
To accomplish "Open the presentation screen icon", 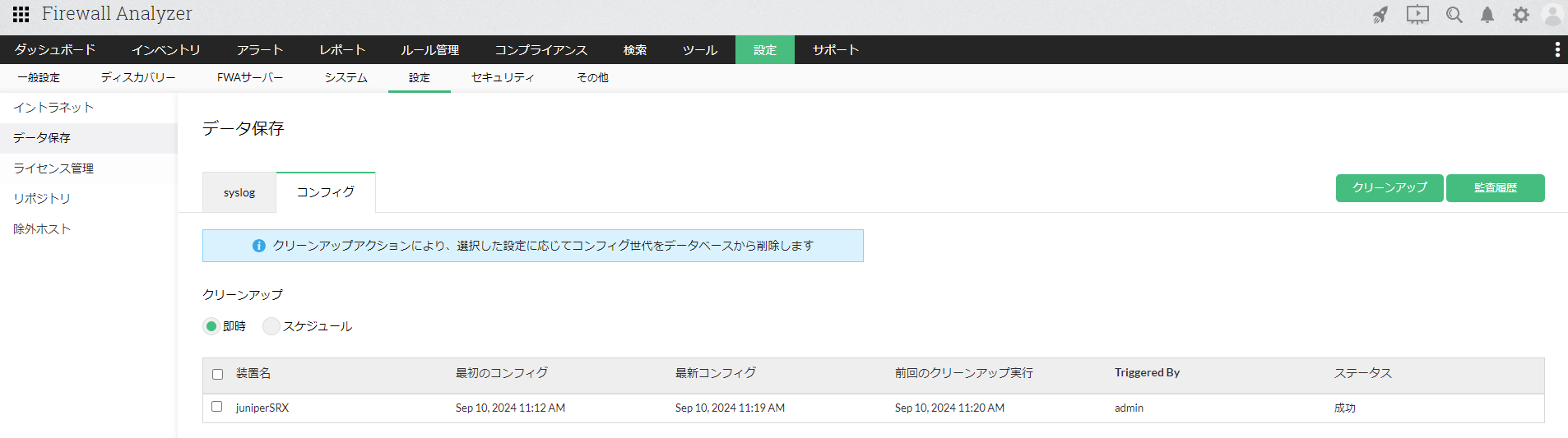I will tap(1417, 15).
